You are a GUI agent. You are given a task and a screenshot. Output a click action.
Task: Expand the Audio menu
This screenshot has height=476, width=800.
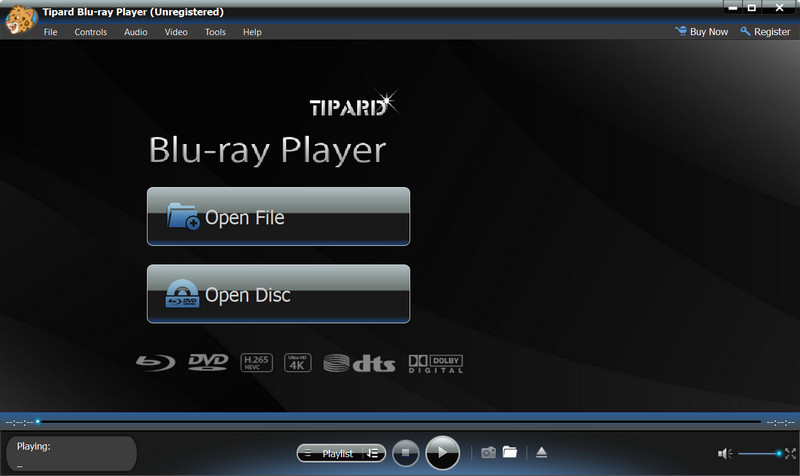point(136,32)
